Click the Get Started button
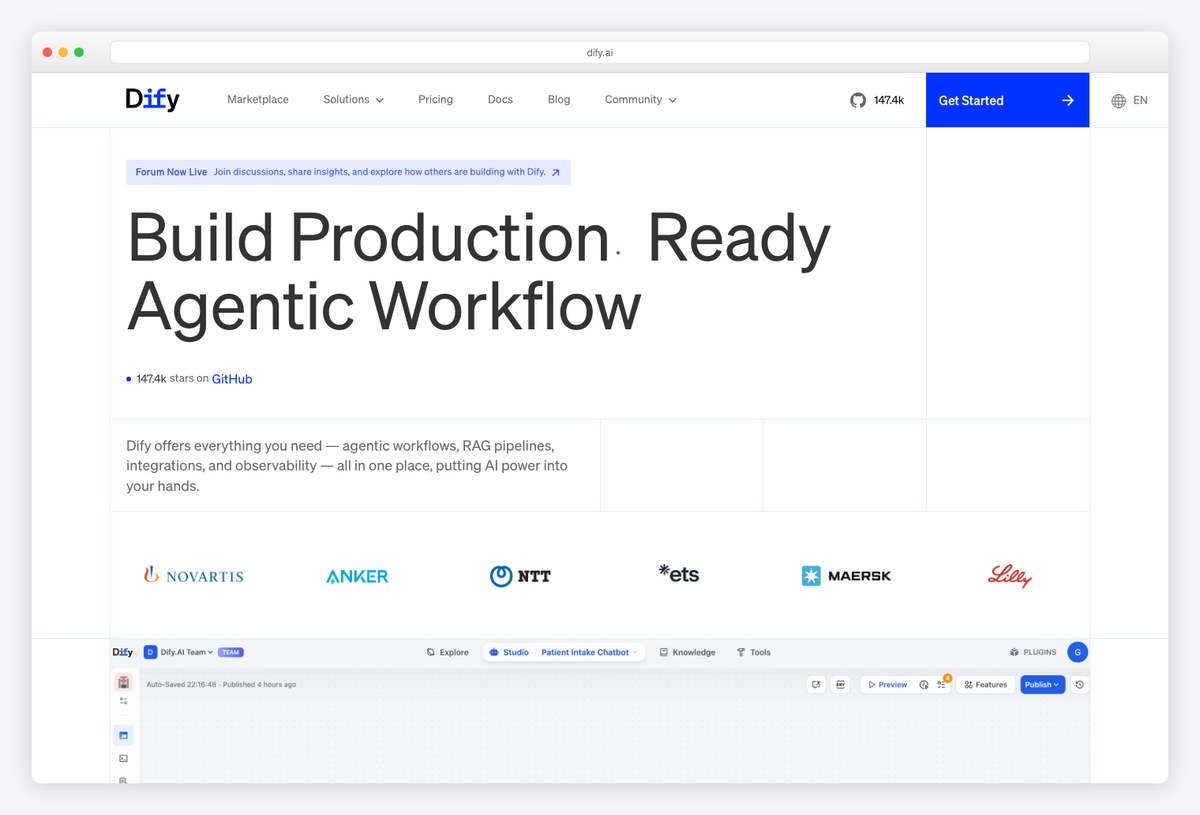 1007,100
